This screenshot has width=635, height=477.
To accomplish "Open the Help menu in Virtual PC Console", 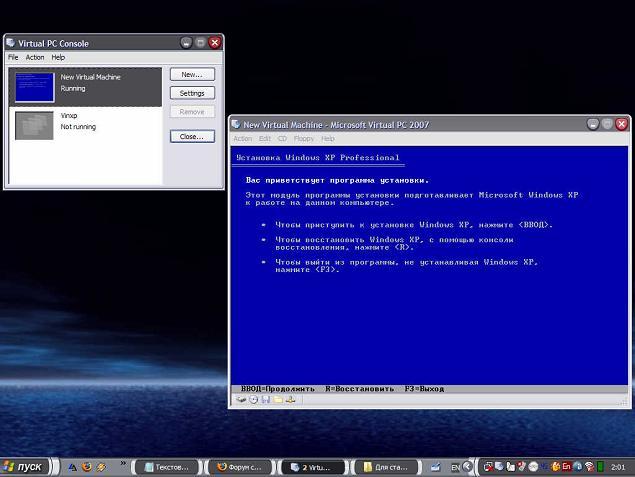I will (x=58, y=57).
